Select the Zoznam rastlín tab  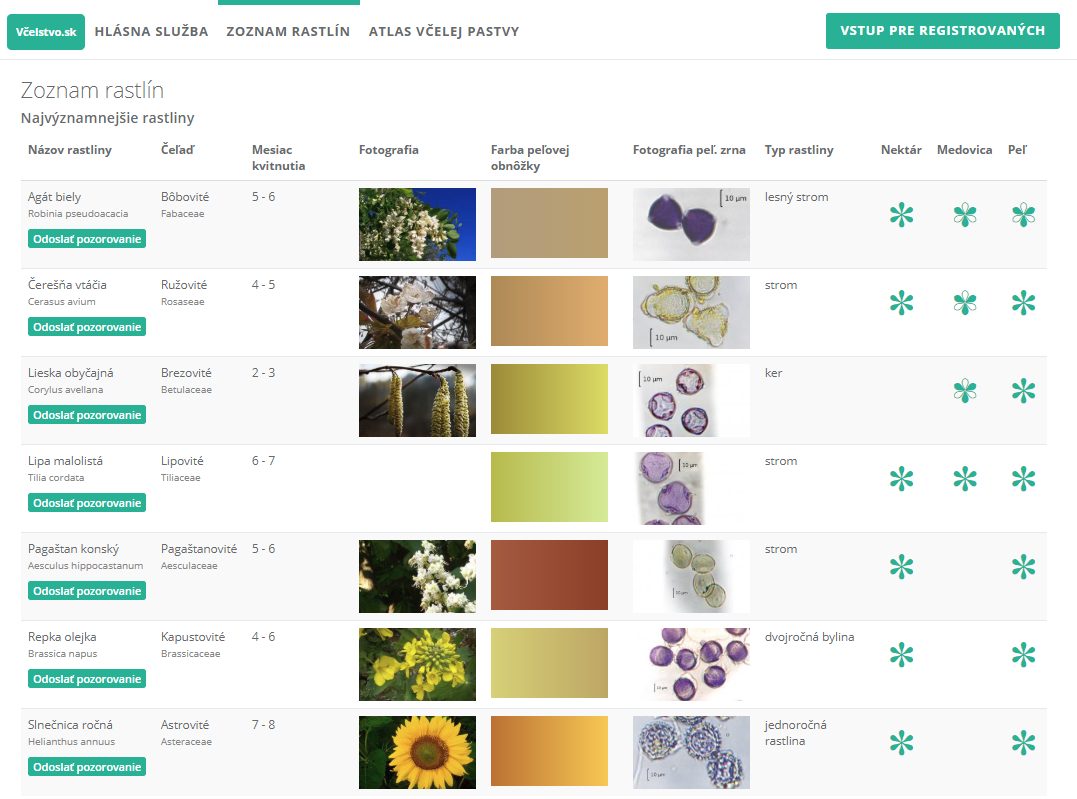(x=288, y=31)
